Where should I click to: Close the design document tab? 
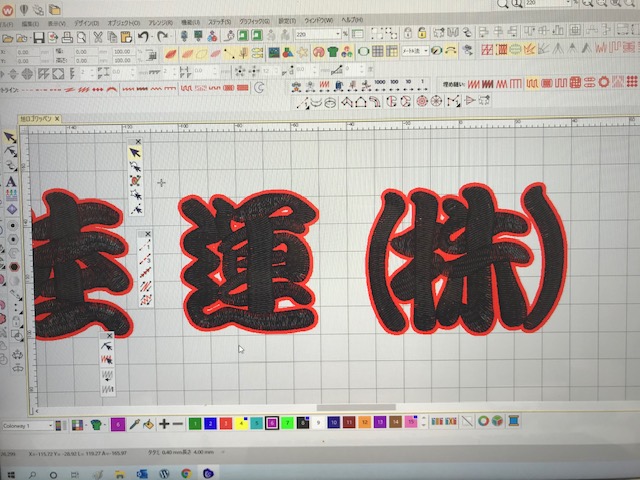(57, 119)
